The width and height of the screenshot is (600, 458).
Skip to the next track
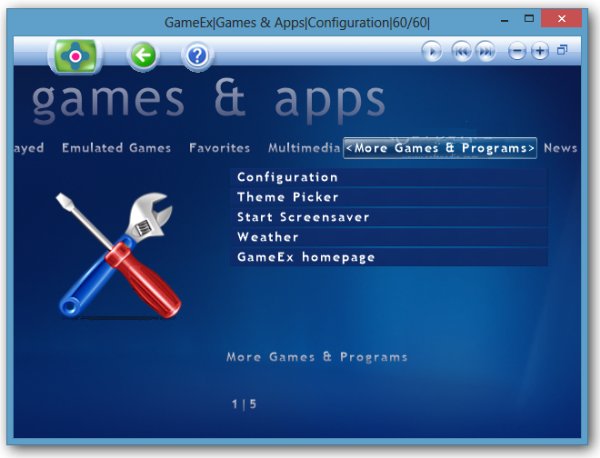coord(485,51)
